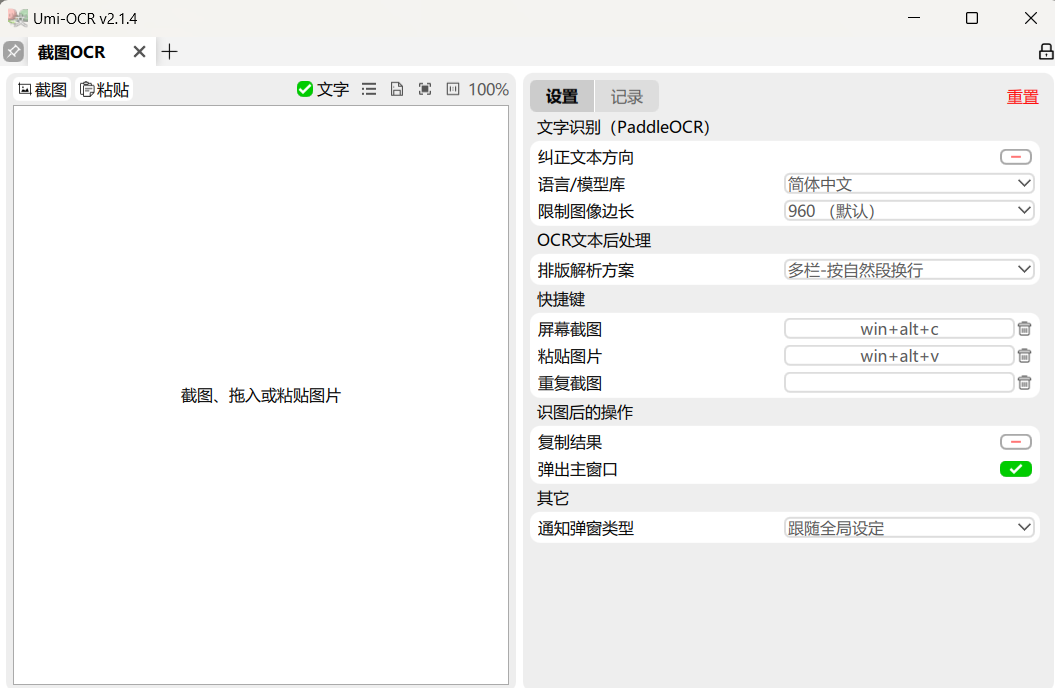Click the empty 重复截图 hotkey field
The height and width of the screenshot is (688, 1055).
coord(899,383)
